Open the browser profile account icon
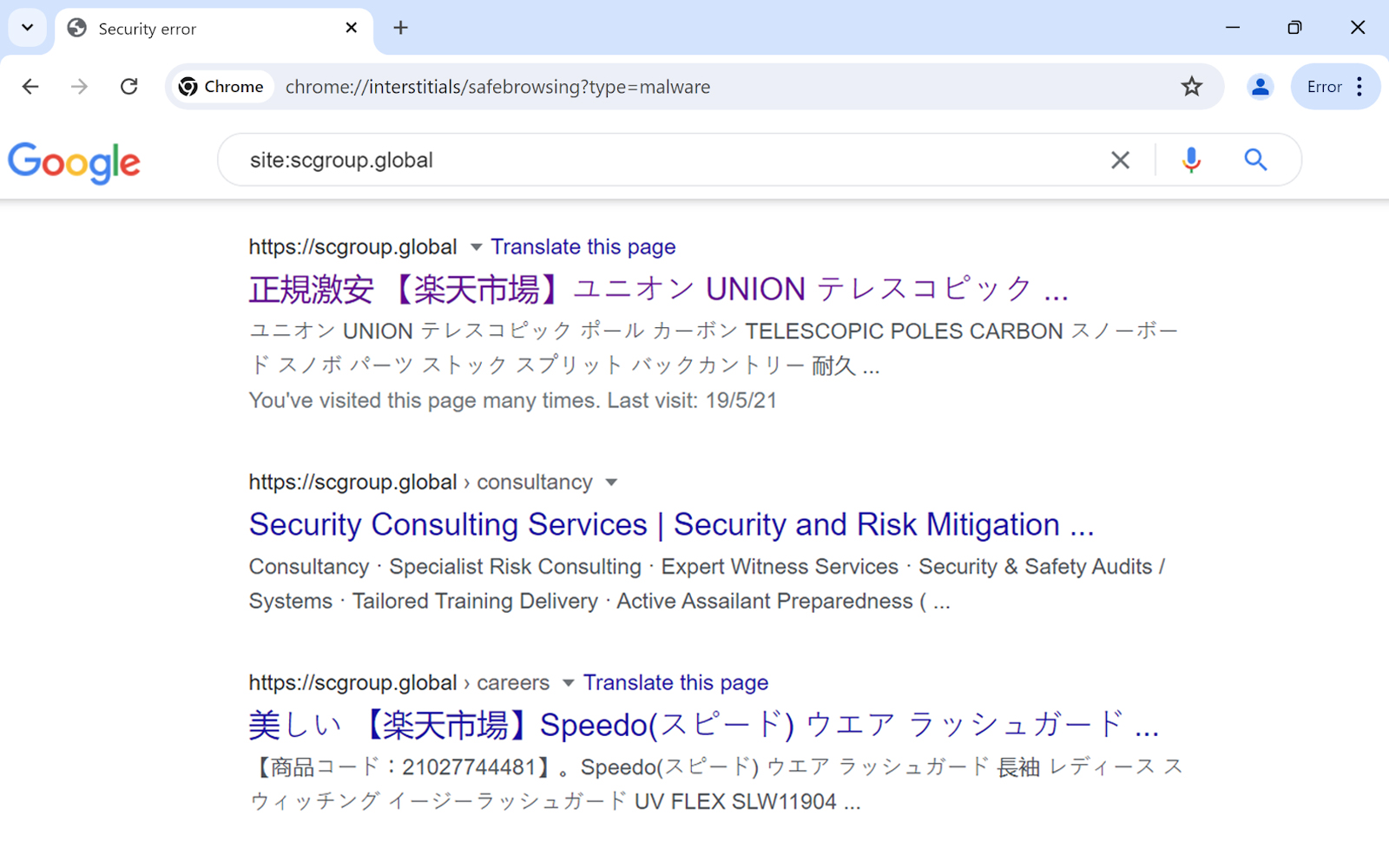This screenshot has width=1389, height=868. [1260, 86]
